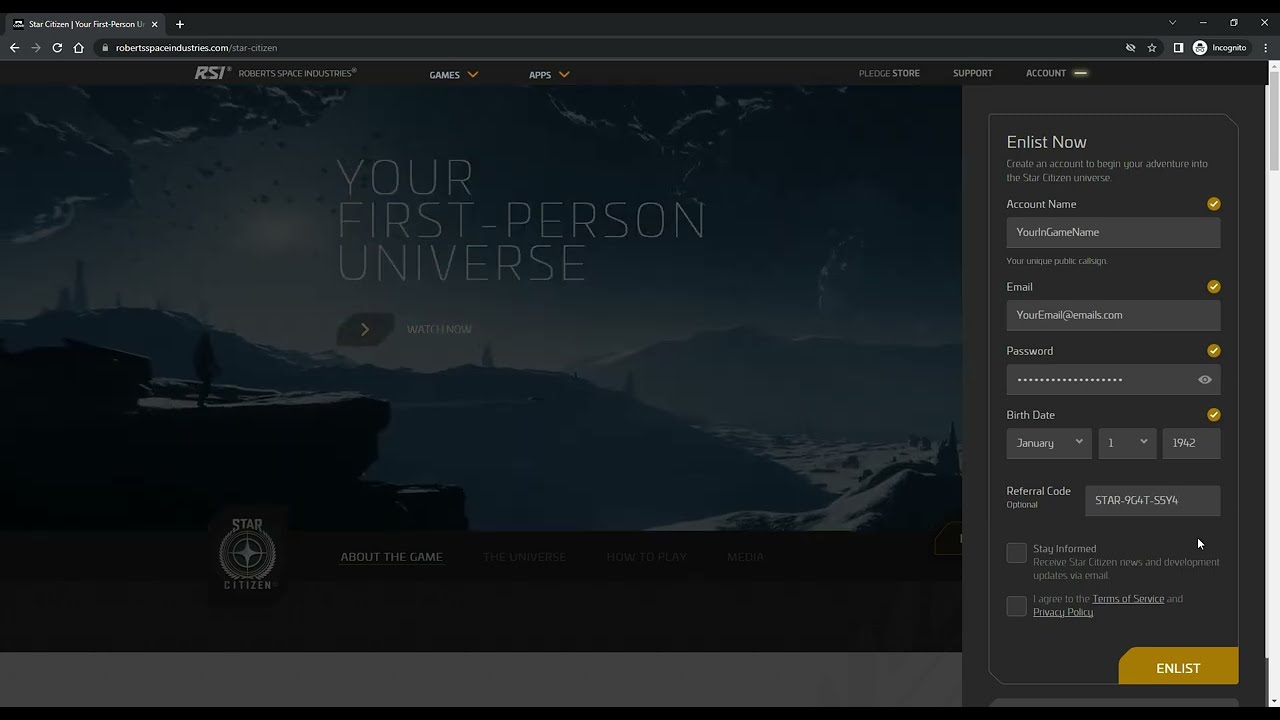Viewport: 1280px width, 720px height.
Task: Open the Account menu
Action: tap(1056, 73)
